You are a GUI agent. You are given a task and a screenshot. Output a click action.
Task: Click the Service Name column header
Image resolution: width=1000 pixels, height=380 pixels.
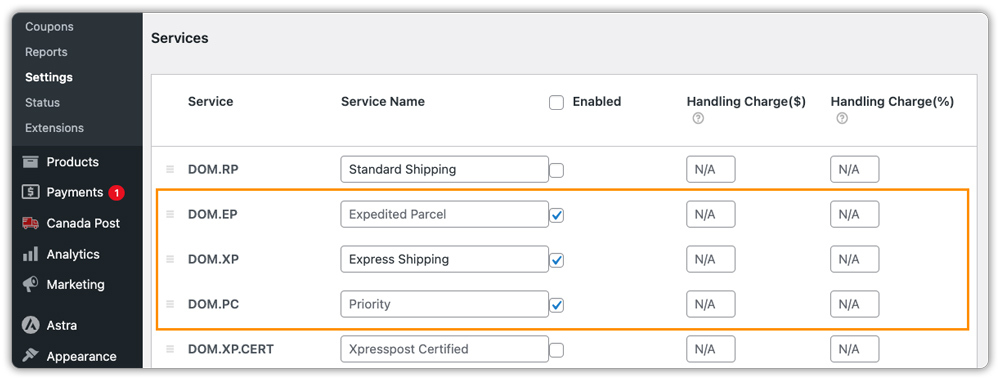coord(383,101)
